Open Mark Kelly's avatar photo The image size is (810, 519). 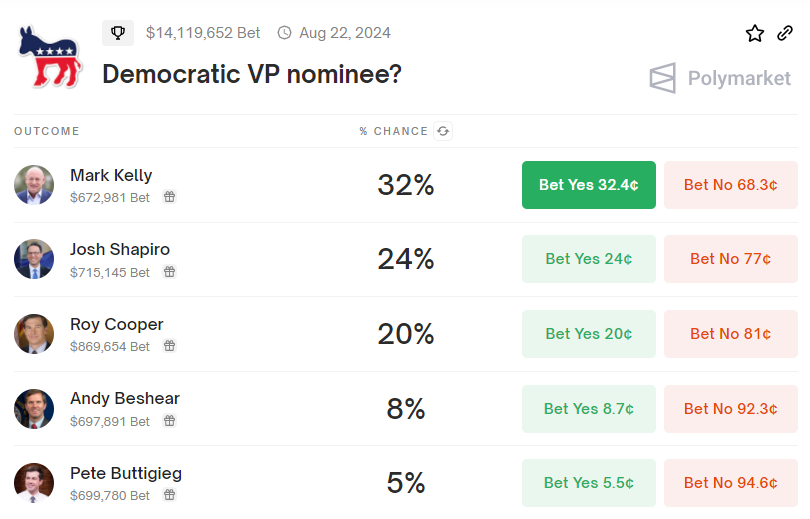pos(34,185)
